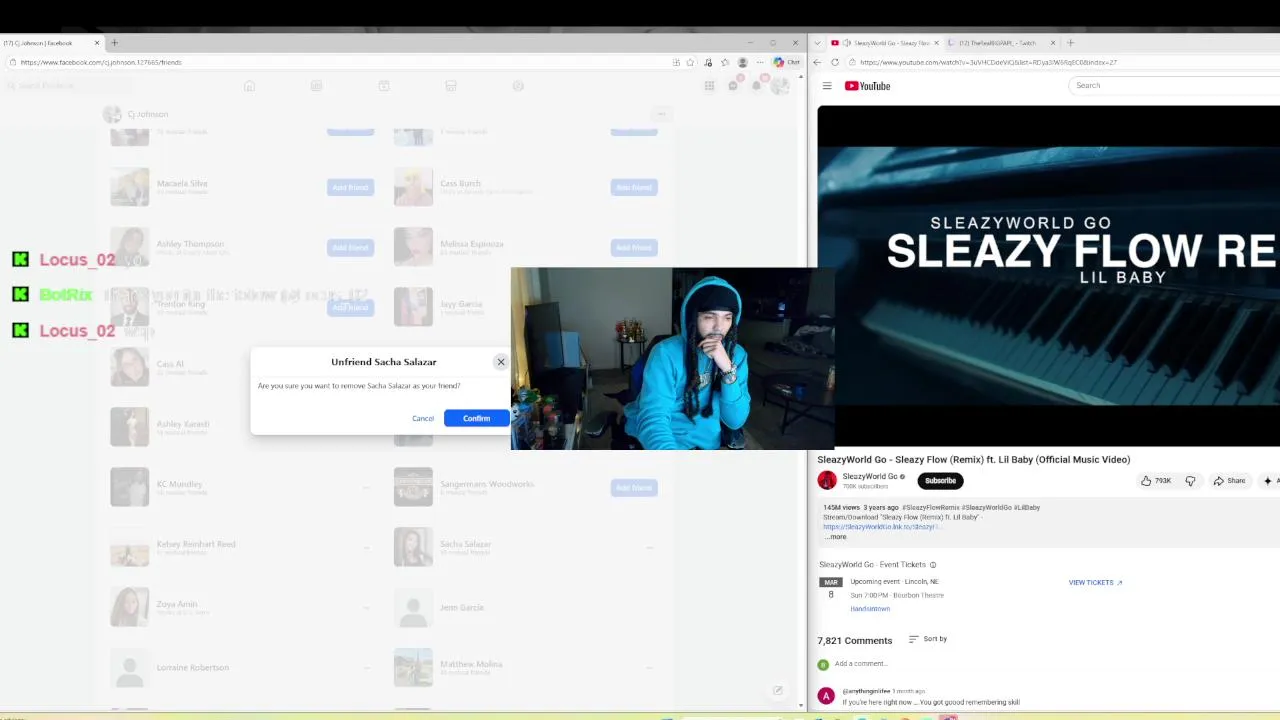This screenshot has width=1280, height=720.
Task: Add Sangermans Woodworks as friend
Action: [x=634, y=487]
